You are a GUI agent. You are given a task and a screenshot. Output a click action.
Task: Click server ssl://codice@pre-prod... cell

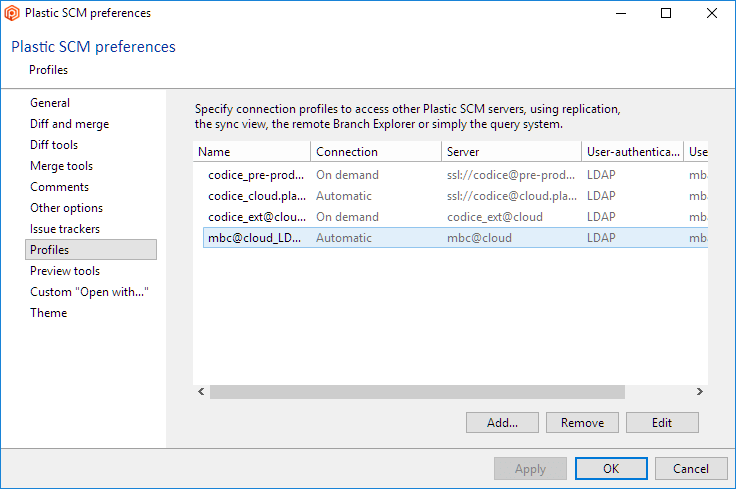point(511,175)
